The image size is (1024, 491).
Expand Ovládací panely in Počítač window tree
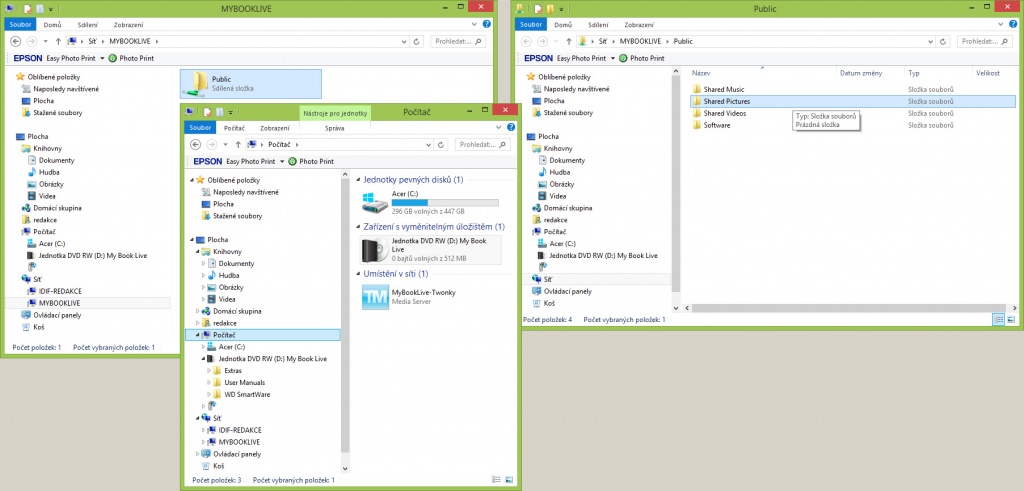tap(197, 453)
